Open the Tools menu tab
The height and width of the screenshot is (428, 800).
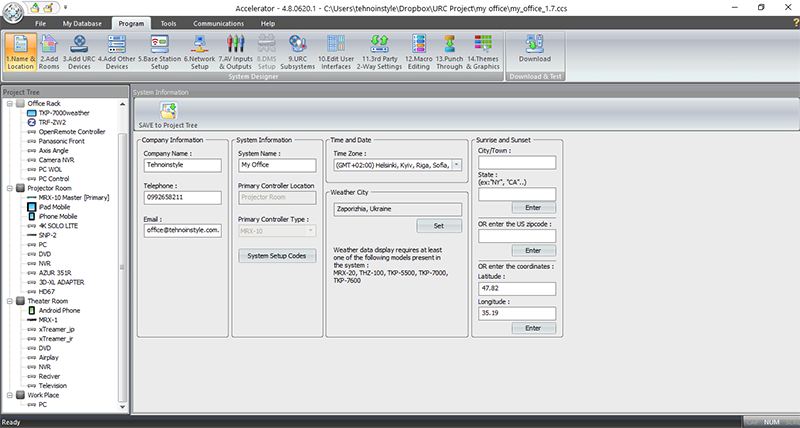coord(168,22)
